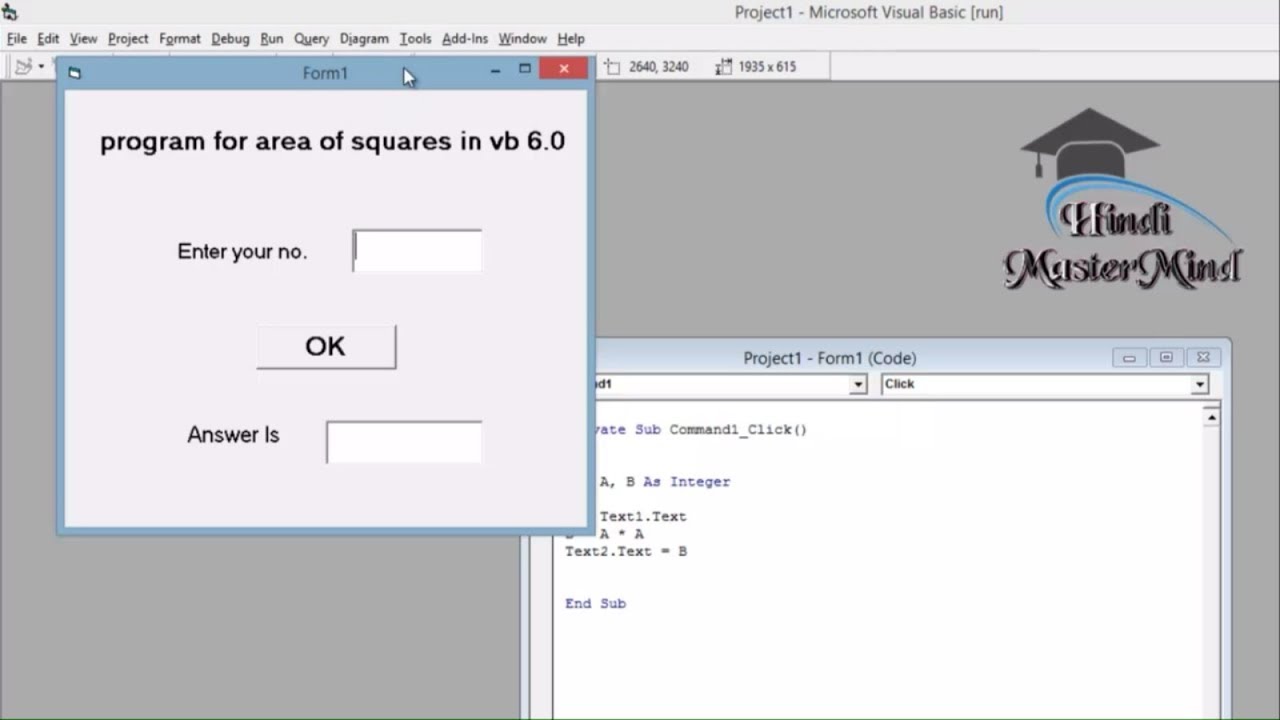The height and width of the screenshot is (720, 1280).
Task: Click the 'Text2.Text = B' code line
Action: [x=626, y=551]
